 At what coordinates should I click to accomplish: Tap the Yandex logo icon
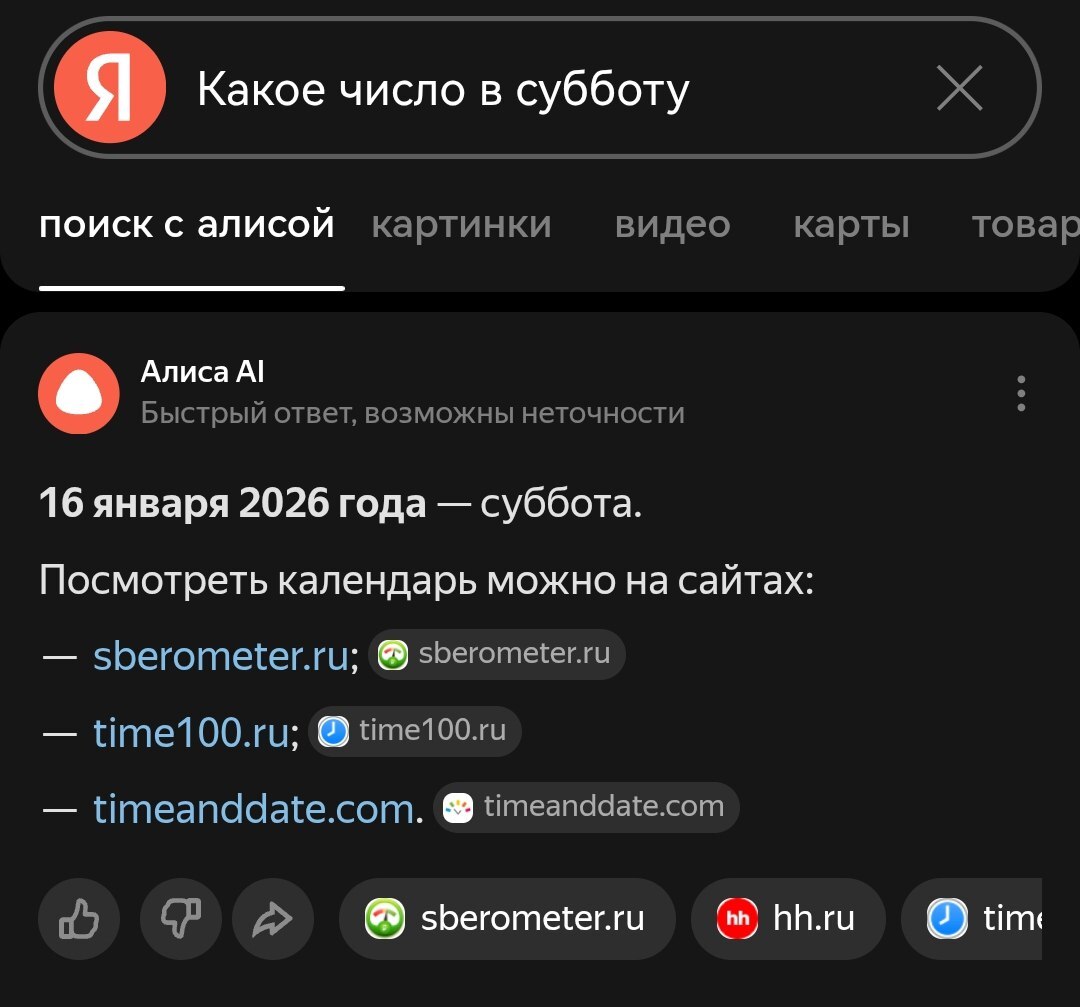(x=108, y=88)
